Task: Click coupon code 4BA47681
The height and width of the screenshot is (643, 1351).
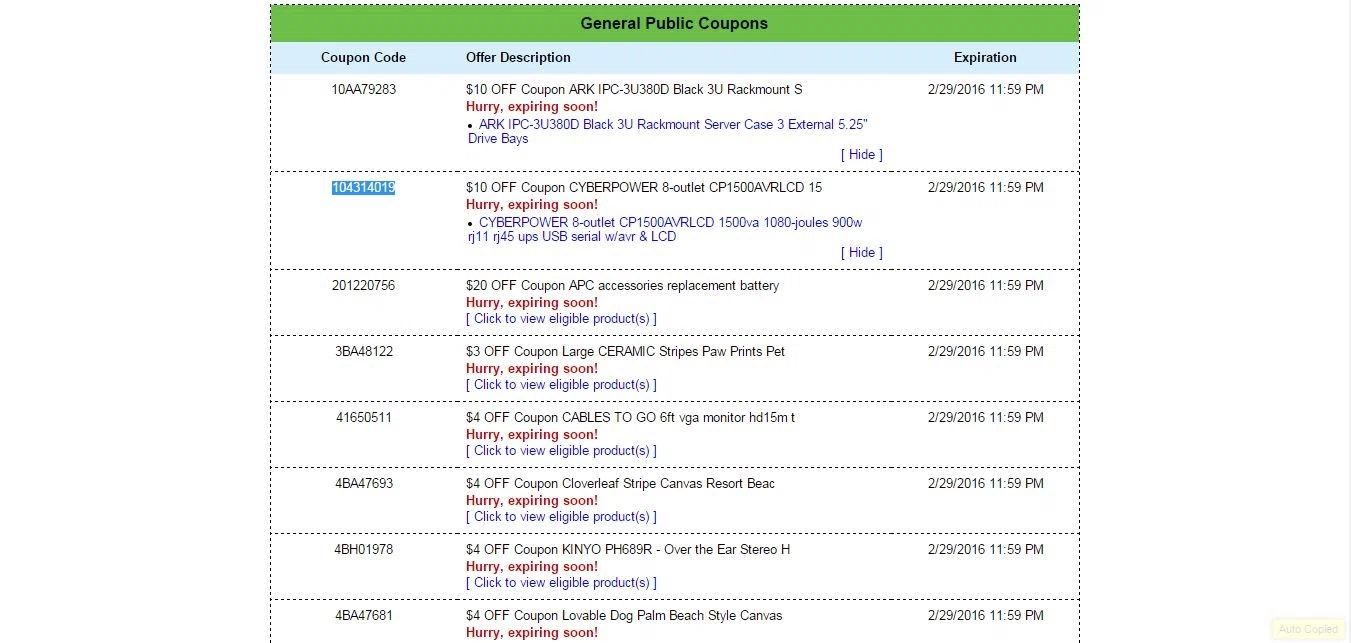Action: (x=364, y=615)
